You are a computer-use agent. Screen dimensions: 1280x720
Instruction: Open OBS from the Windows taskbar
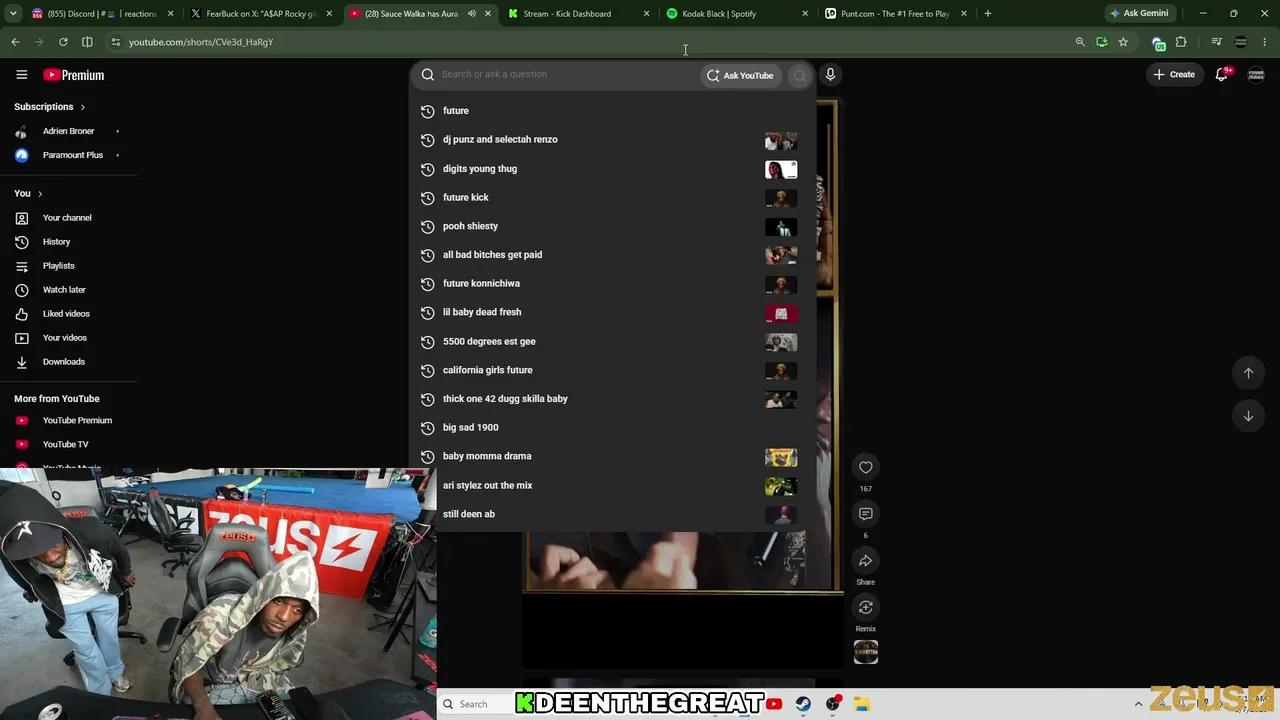click(x=833, y=704)
